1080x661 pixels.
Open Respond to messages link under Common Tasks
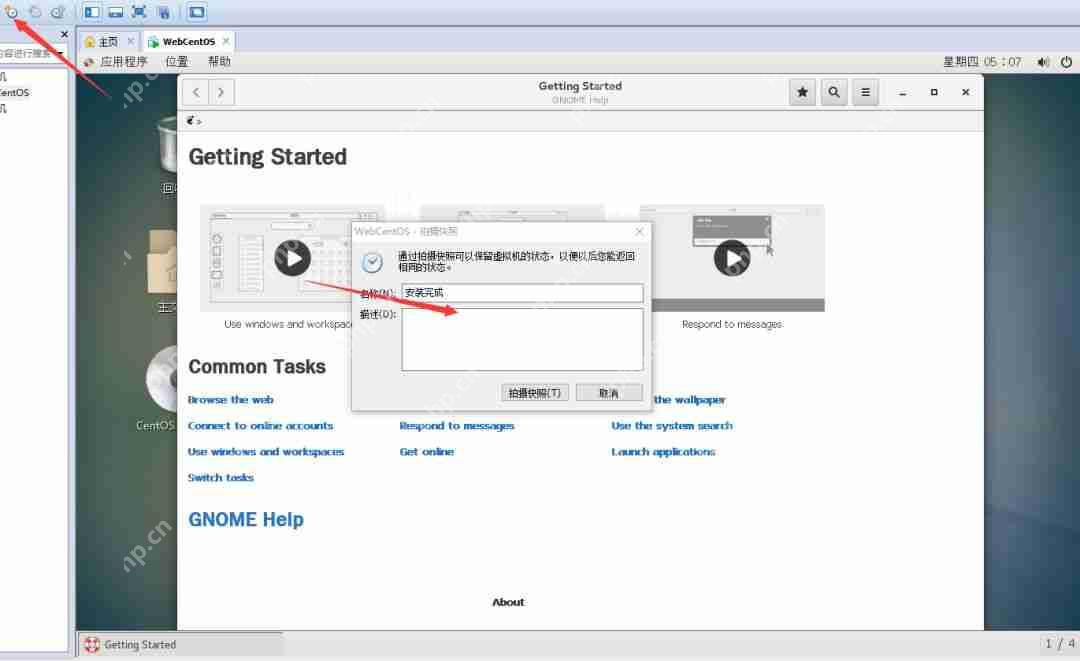pyautogui.click(x=457, y=426)
